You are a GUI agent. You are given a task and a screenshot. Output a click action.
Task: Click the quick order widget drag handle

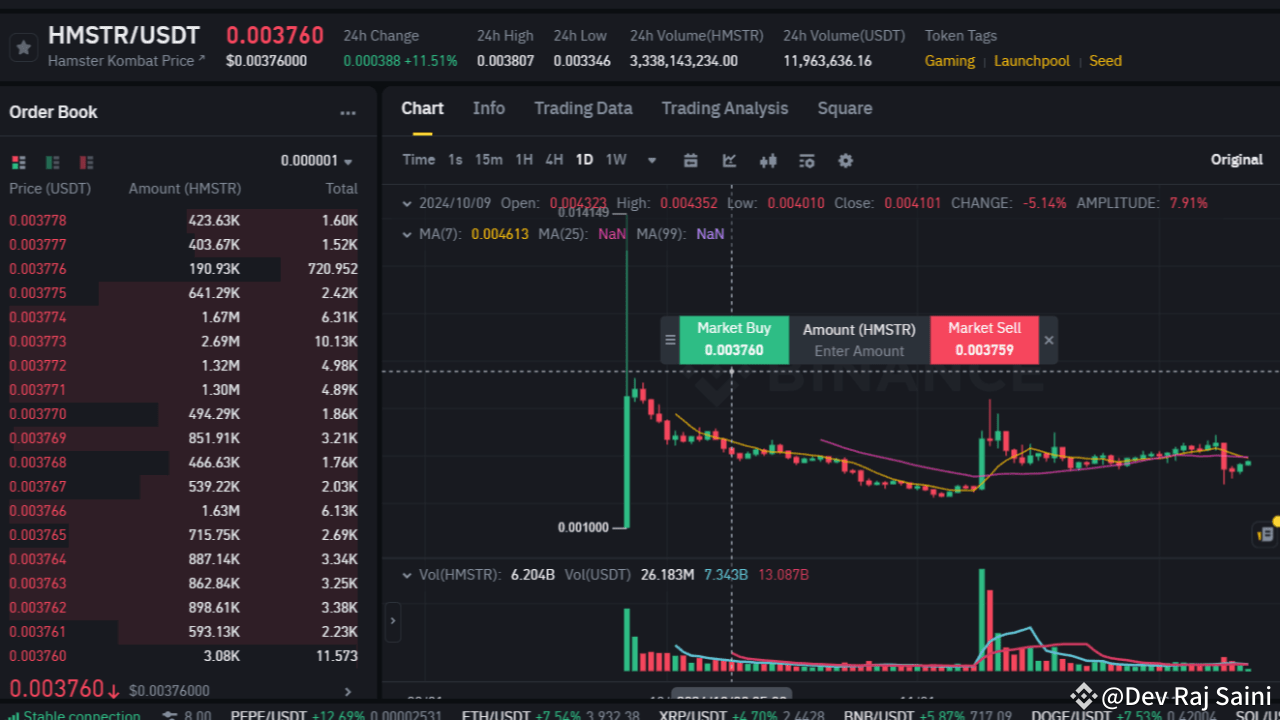670,340
